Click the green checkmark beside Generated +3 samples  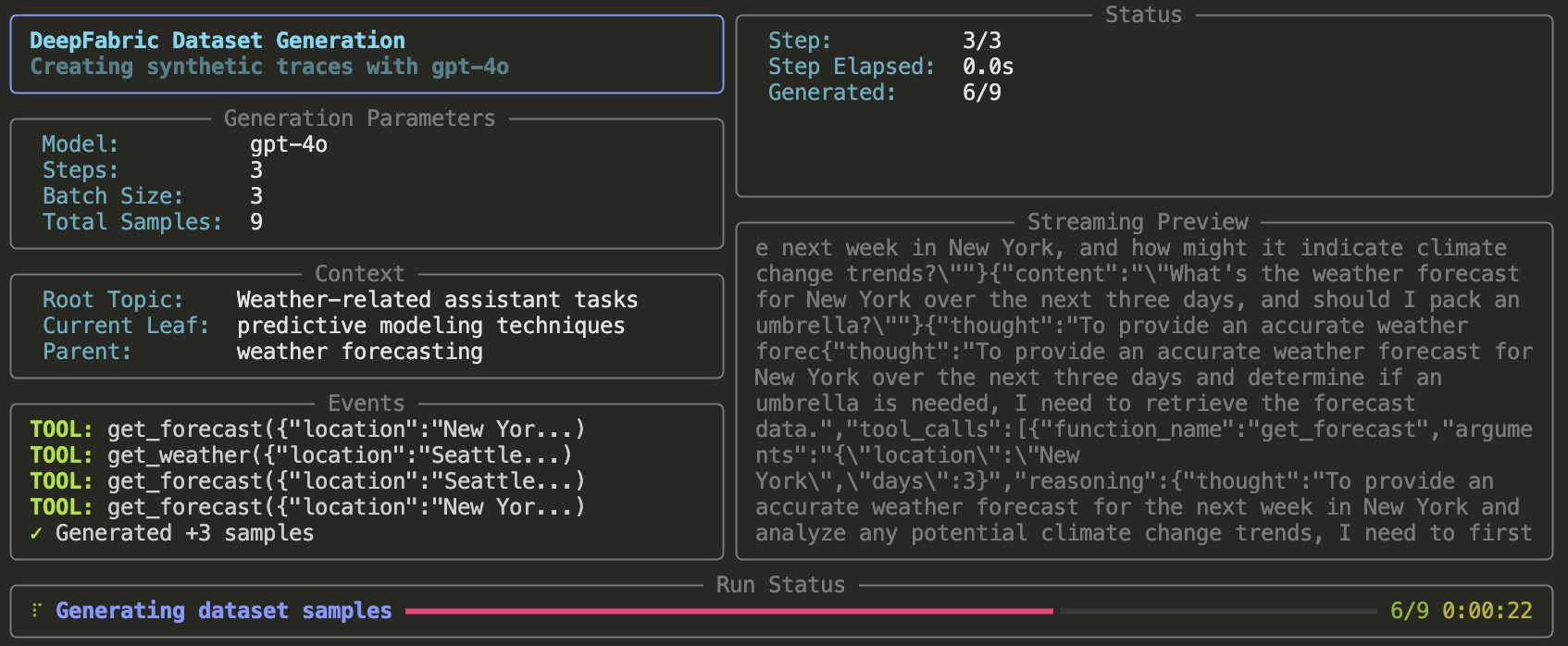(36, 533)
